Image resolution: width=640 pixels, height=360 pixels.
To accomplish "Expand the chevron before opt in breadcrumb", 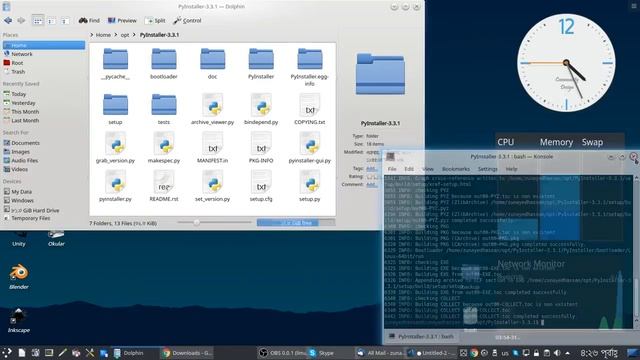I will pos(116,35).
